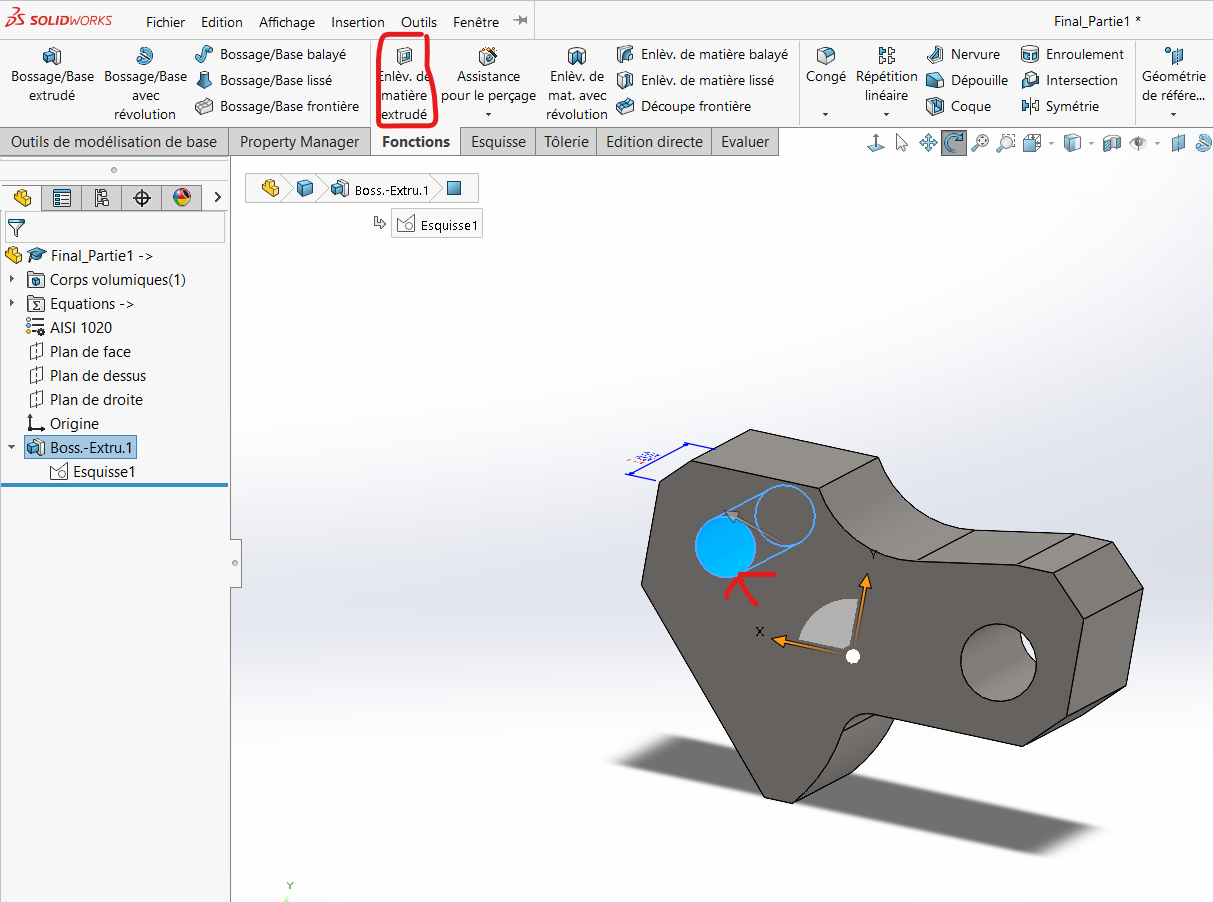The width and height of the screenshot is (1213, 902).
Task: Open the ConfigurationManager panel tab
Action: click(102, 198)
